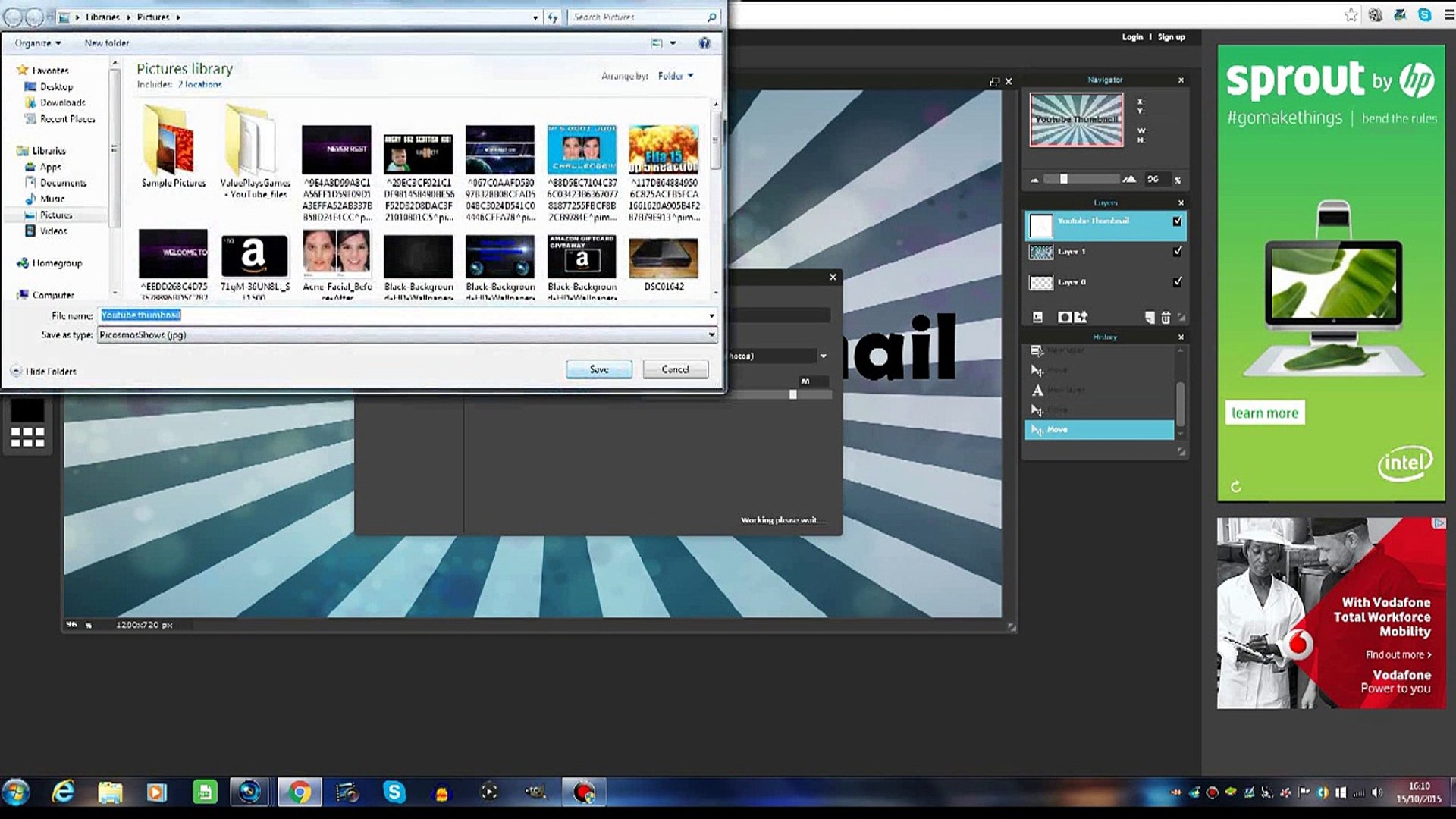Screen dimensions: 1456x819
Task: Toggle layer settings icon in Layers panel
Action: (1037, 318)
